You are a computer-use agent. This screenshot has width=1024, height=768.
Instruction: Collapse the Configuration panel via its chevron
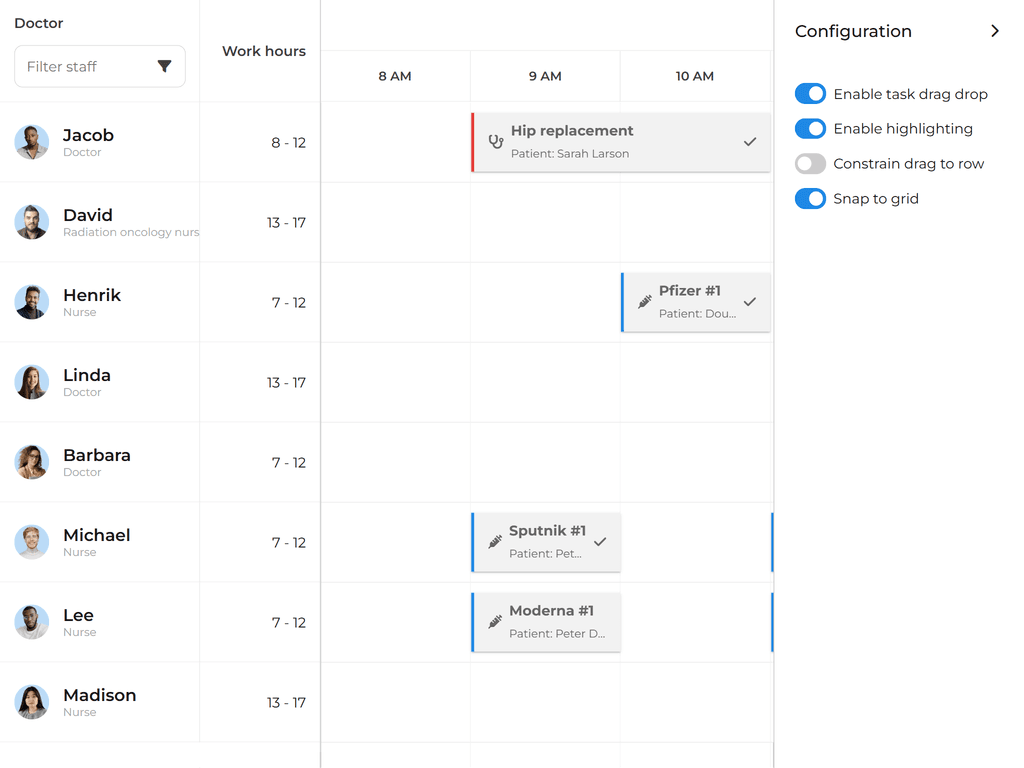(x=995, y=31)
